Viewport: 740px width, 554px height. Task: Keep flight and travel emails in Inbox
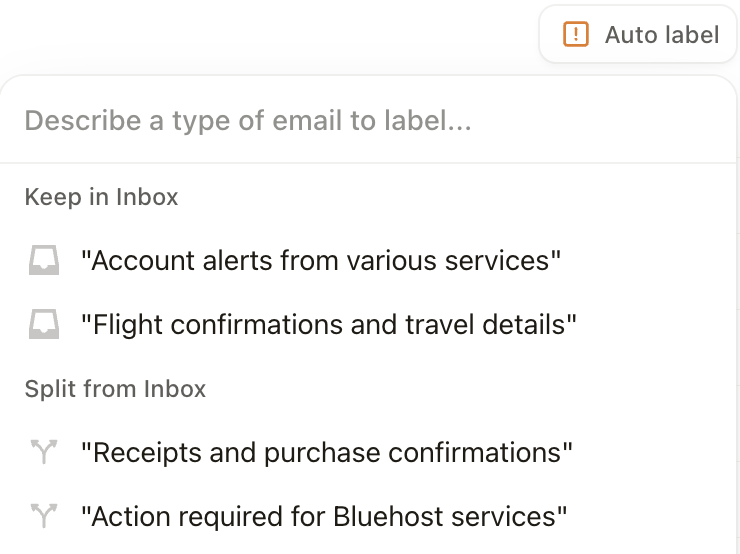(x=328, y=325)
